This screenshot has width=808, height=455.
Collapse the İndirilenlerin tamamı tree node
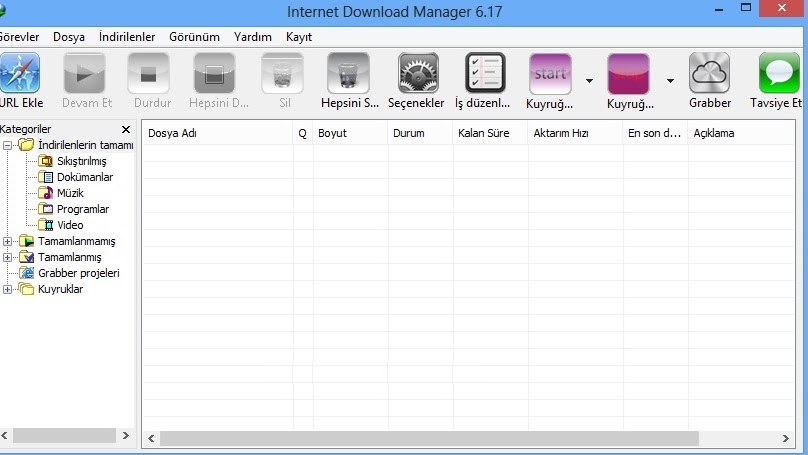tap(7, 145)
